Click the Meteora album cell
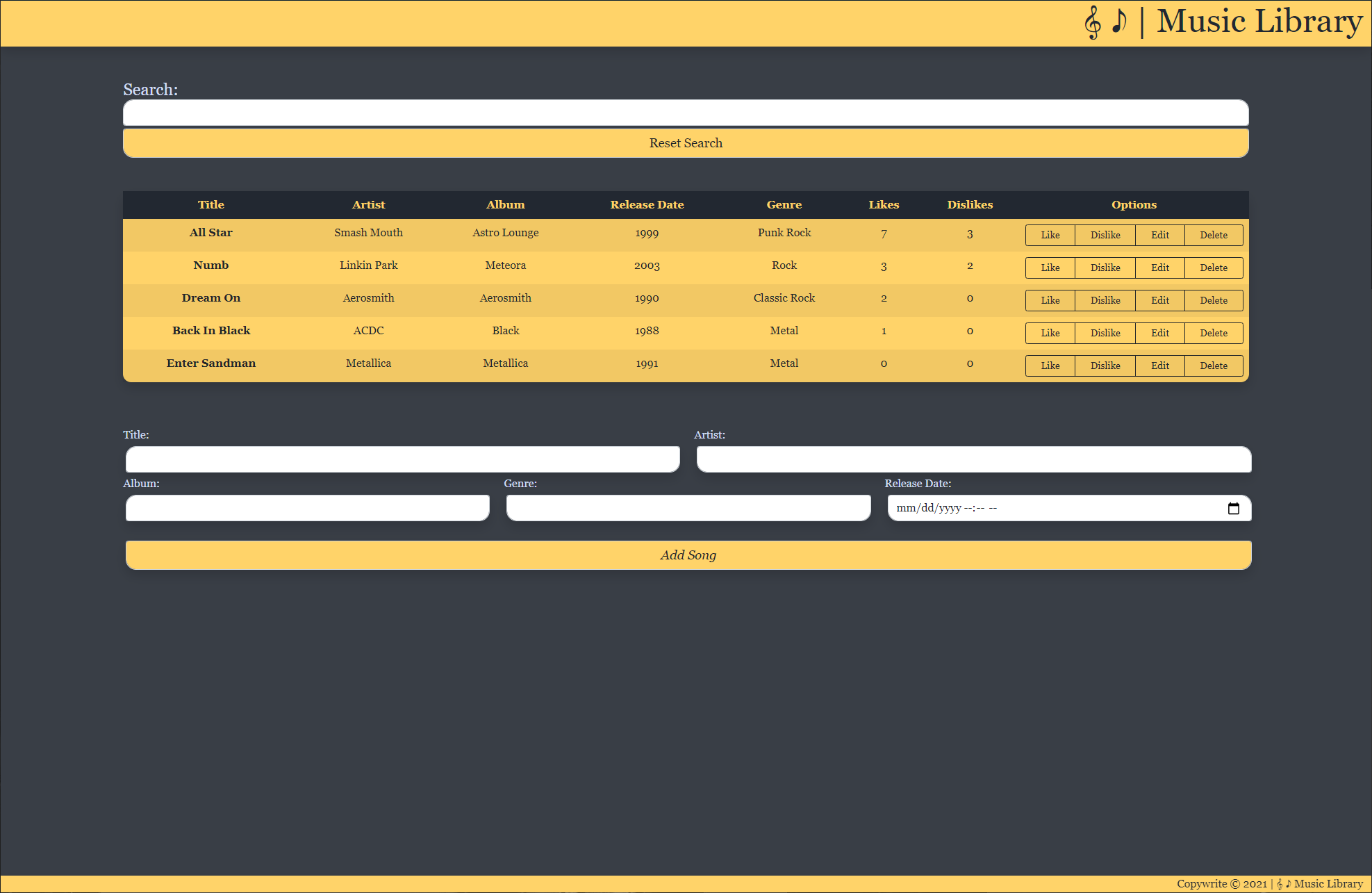This screenshot has width=1372, height=893. 506,265
